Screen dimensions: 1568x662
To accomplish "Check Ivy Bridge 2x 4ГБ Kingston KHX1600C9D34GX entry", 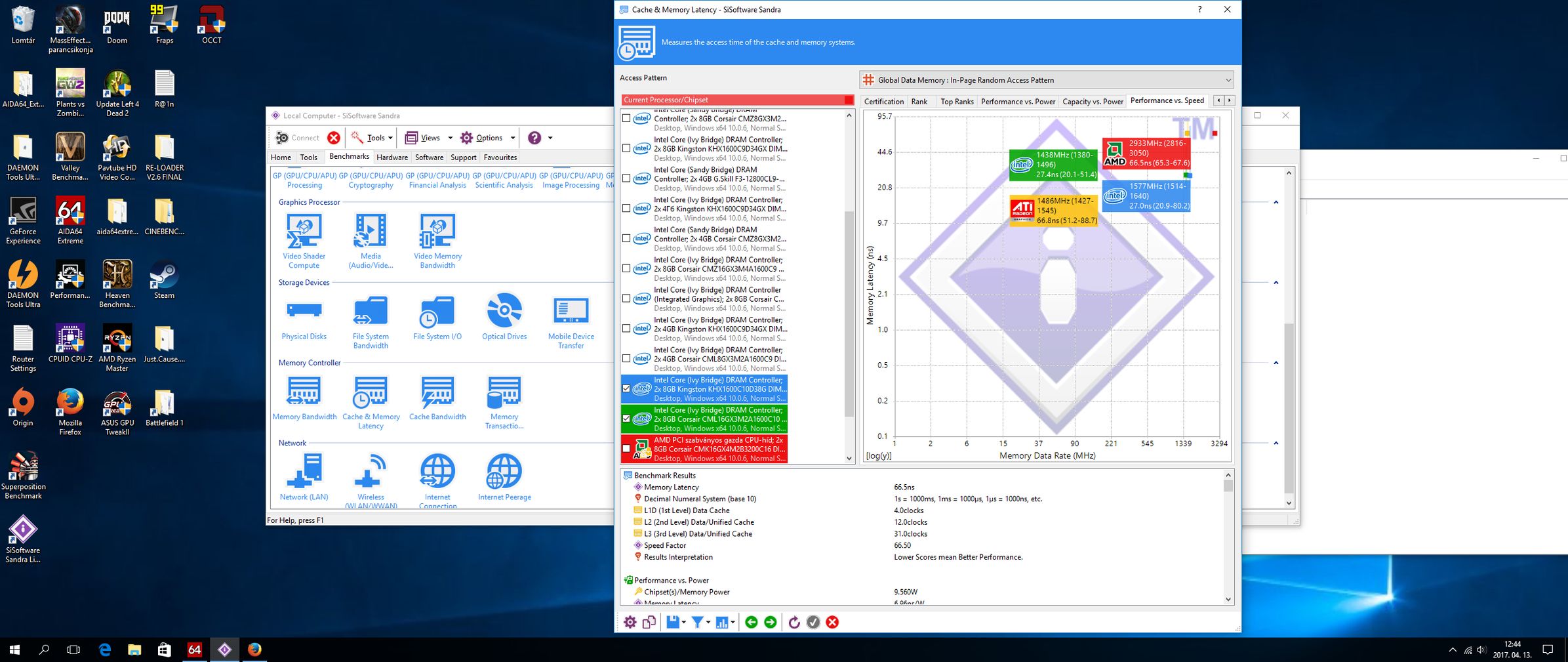I will 626,209.
